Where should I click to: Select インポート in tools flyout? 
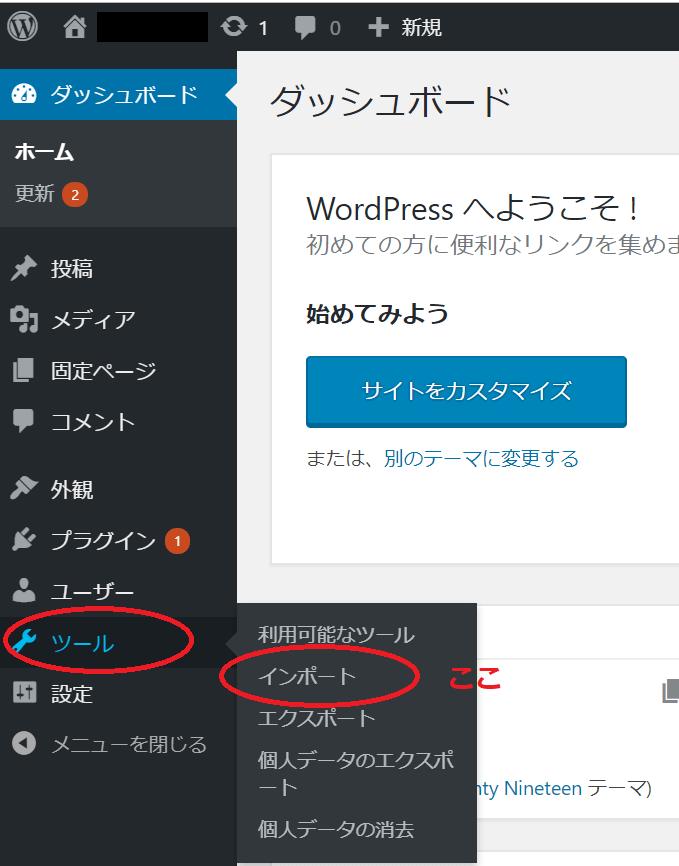[x=307, y=676]
